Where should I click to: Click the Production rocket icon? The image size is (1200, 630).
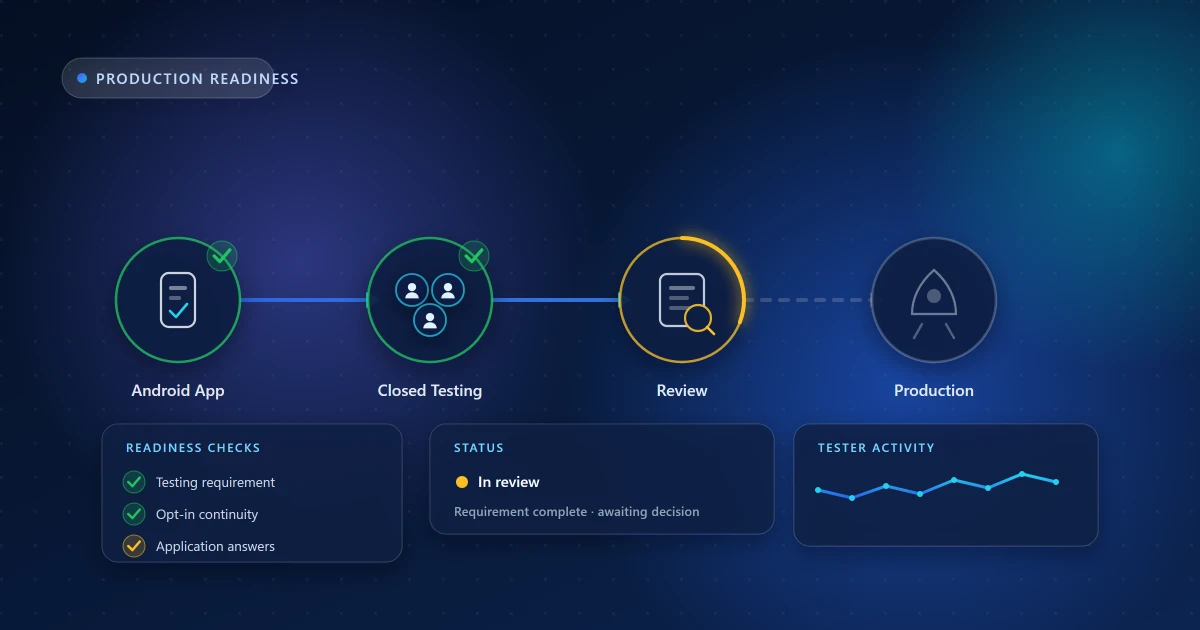click(934, 304)
